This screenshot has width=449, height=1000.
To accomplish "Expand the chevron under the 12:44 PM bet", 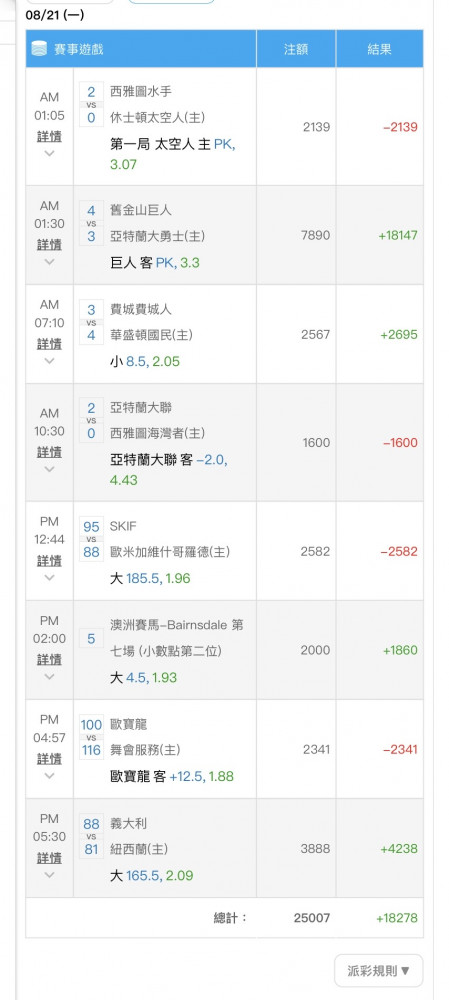I will [49, 578].
